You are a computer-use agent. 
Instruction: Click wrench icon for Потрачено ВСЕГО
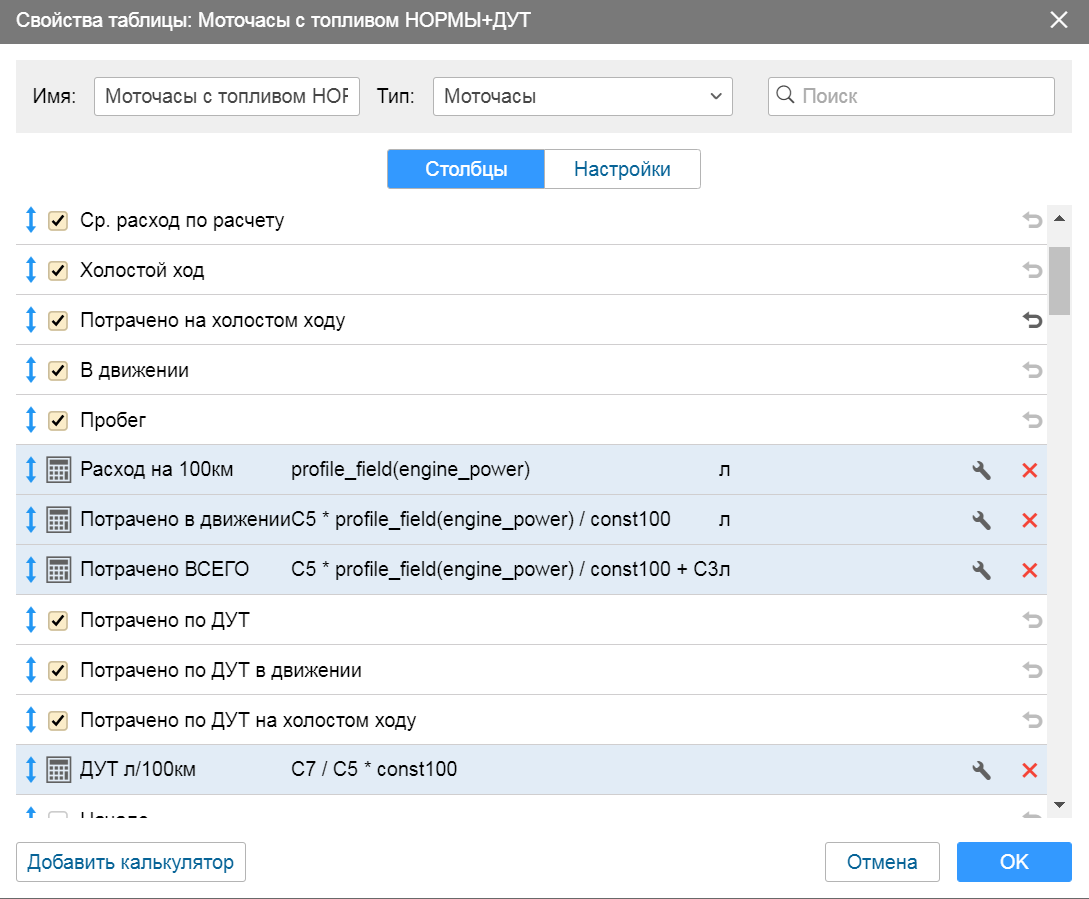[981, 570]
